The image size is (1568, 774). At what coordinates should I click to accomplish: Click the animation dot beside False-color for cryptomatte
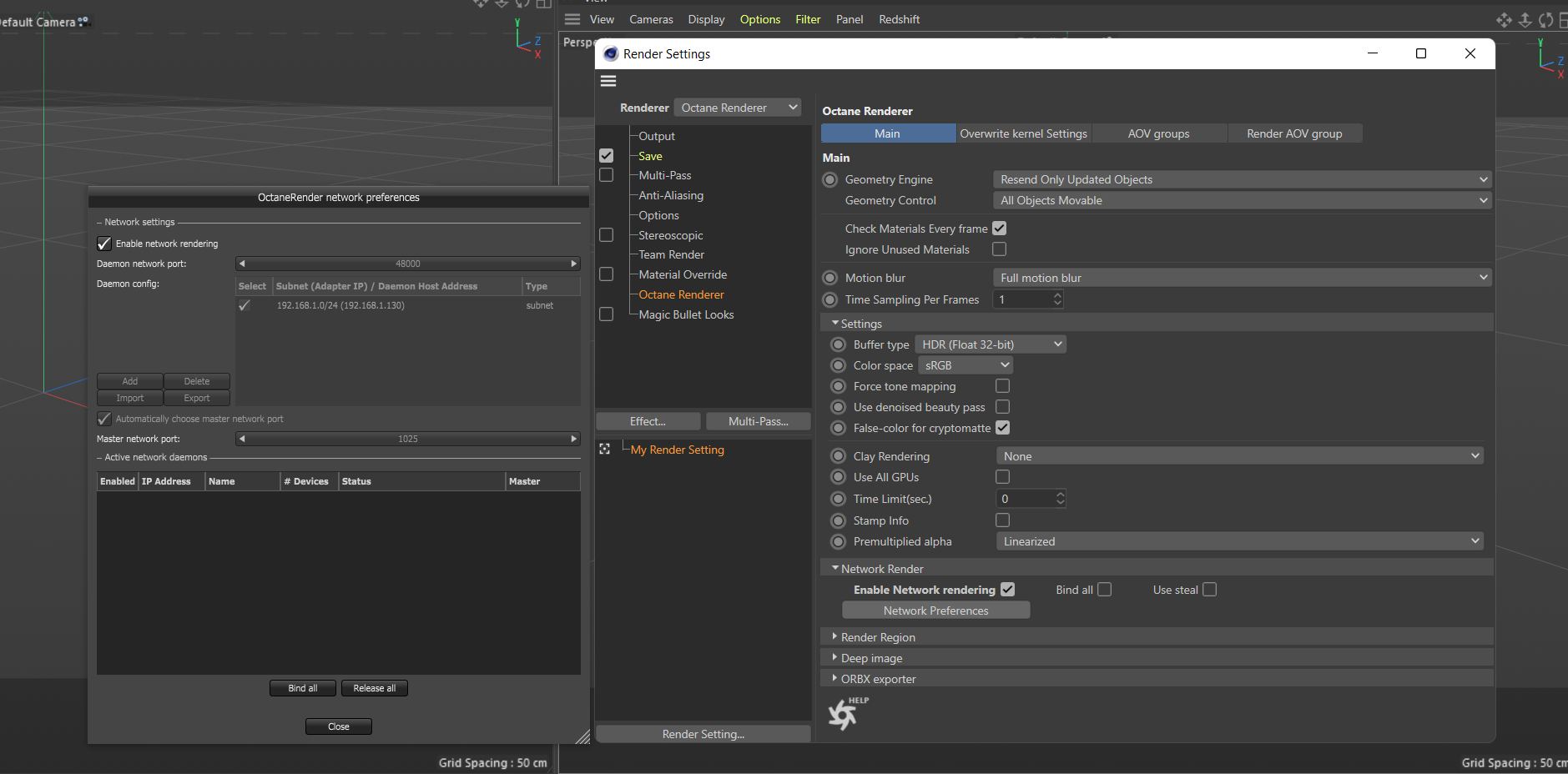[x=839, y=428]
